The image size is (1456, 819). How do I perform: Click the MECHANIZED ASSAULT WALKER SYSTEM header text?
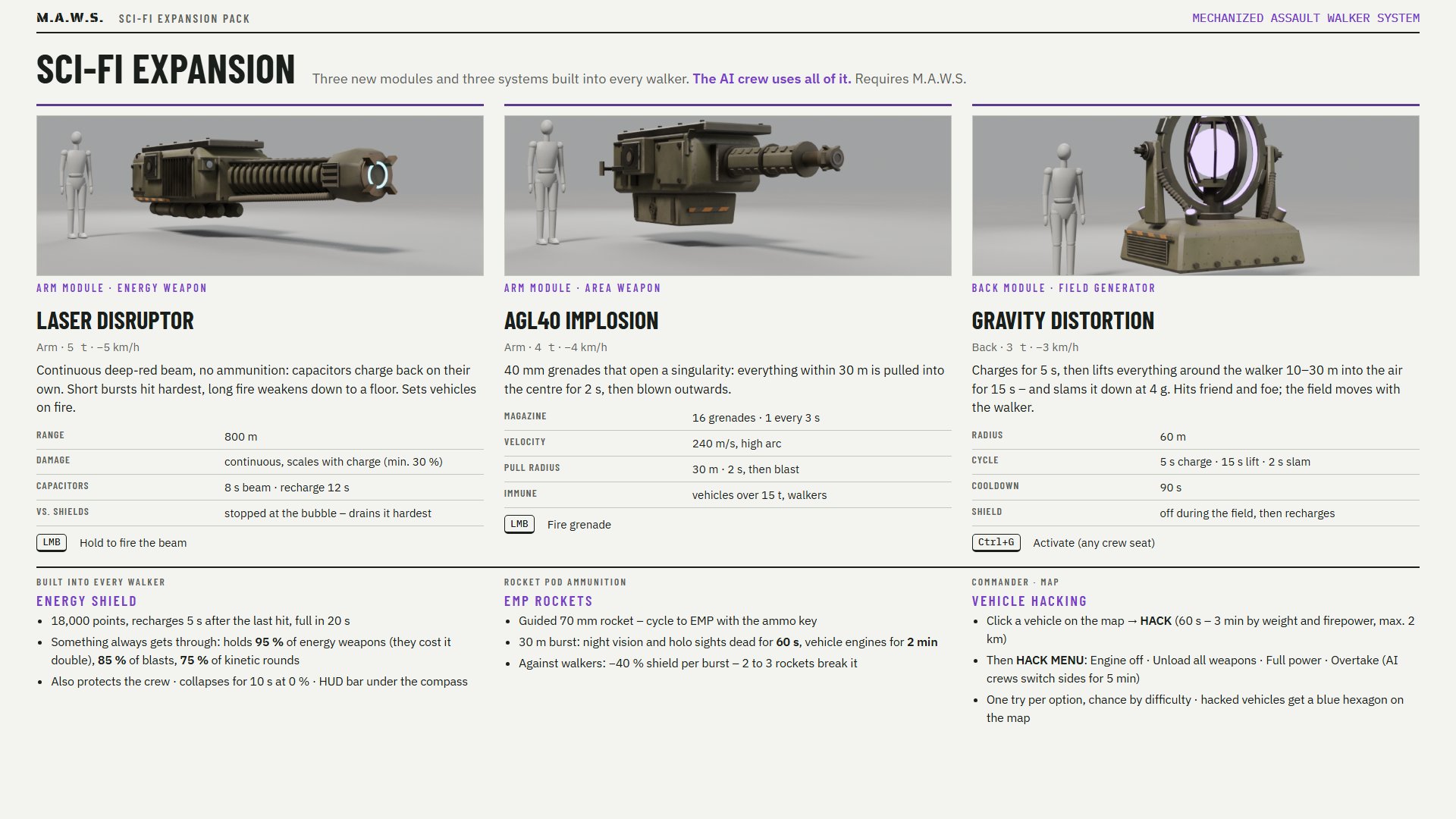1306,17
